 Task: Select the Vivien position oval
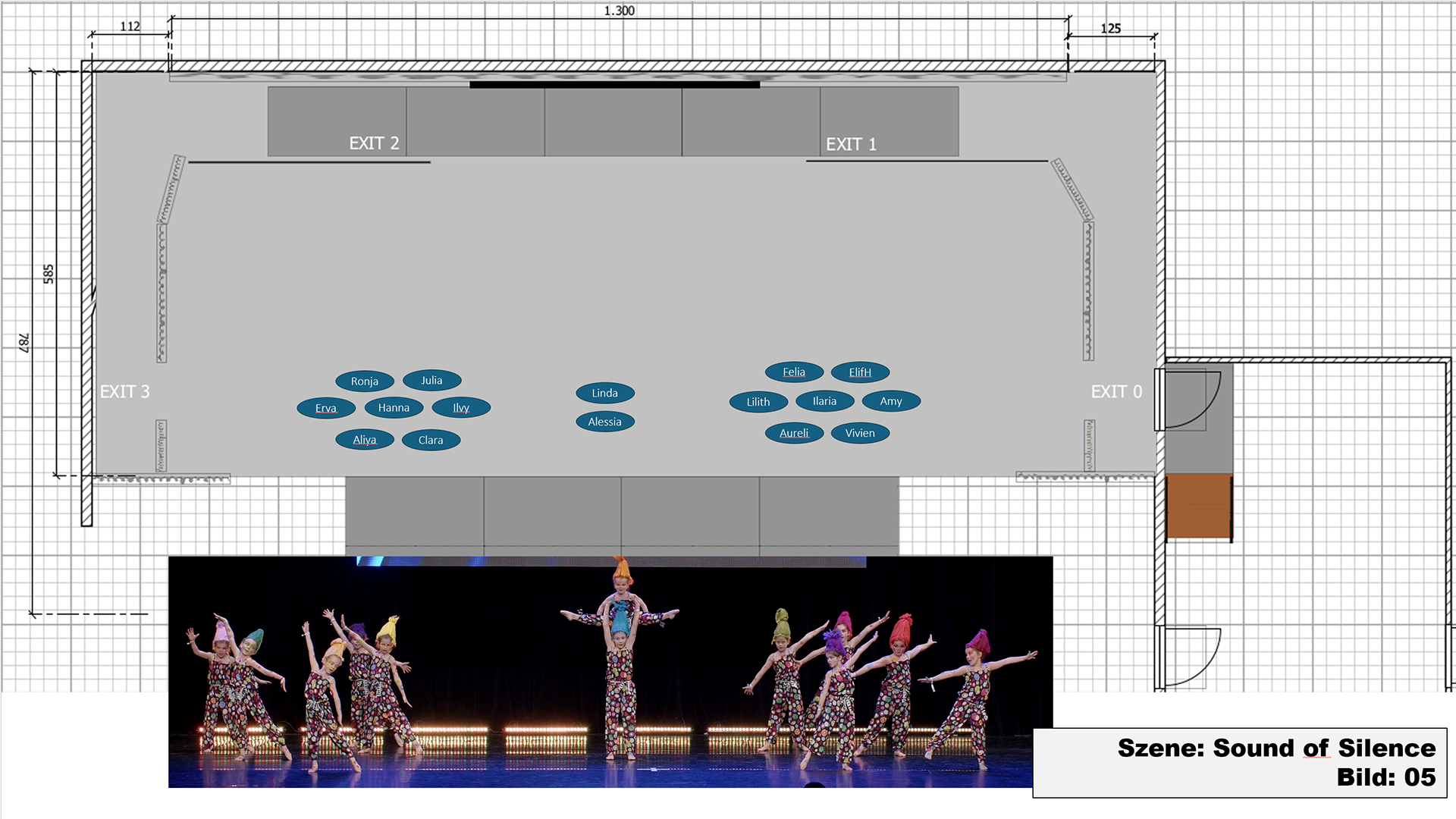click(x=860, y=433)
